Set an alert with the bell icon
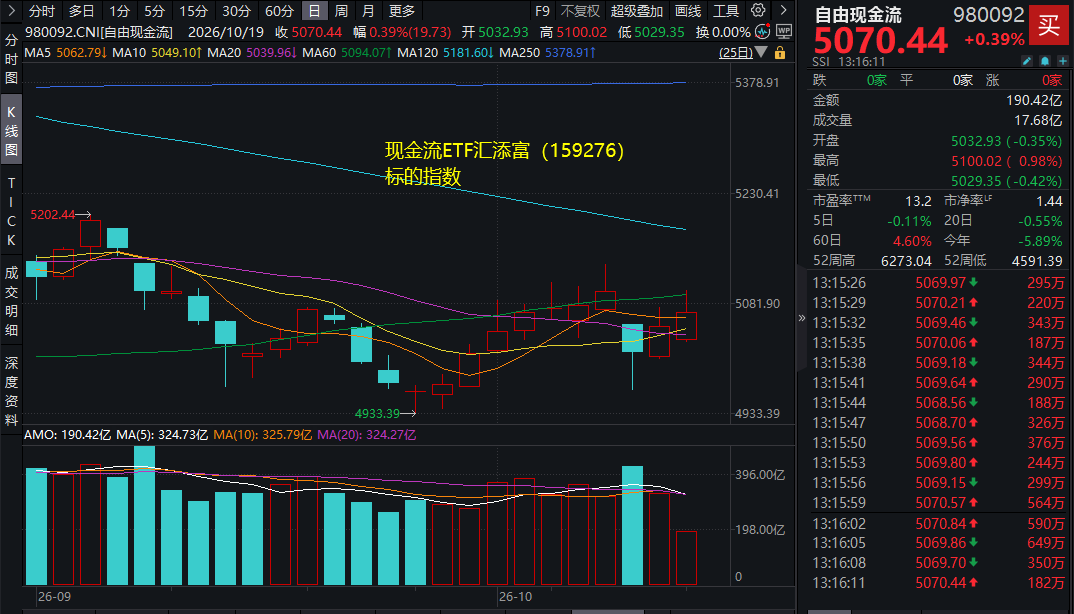1074x614 pixels. [x=1045, y=61]
